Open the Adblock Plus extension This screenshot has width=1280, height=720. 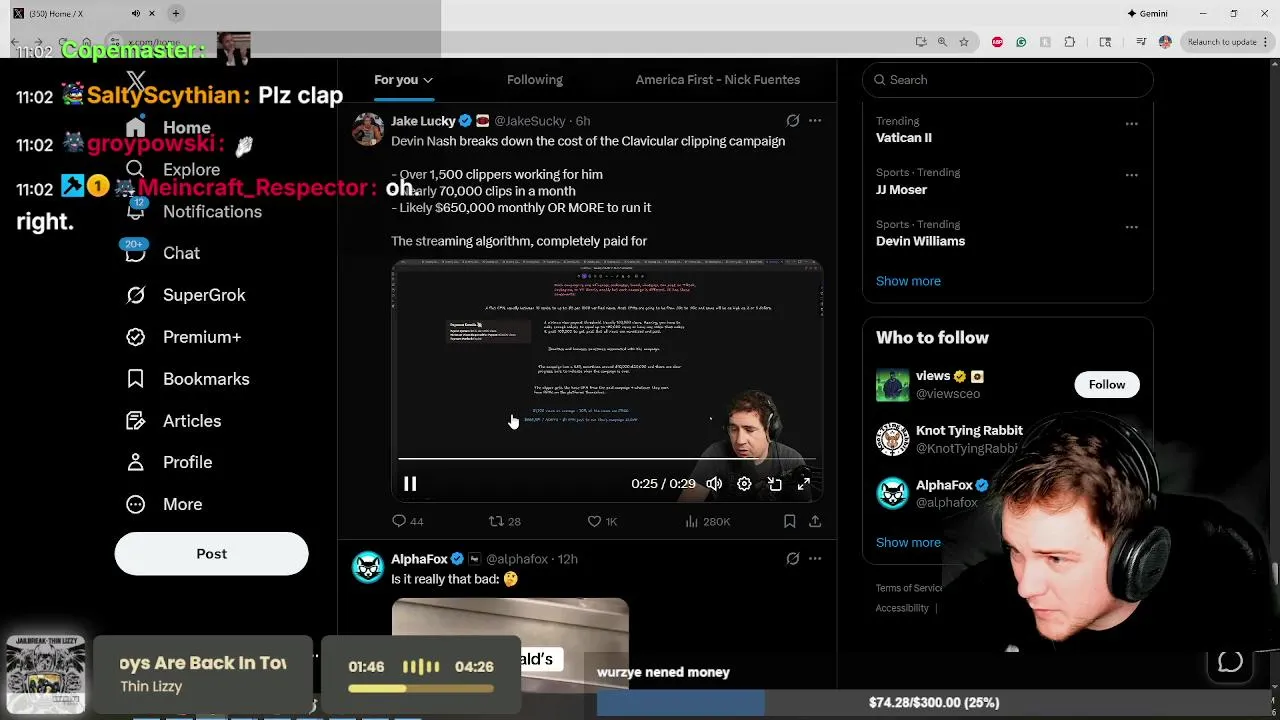pos(997,42)
